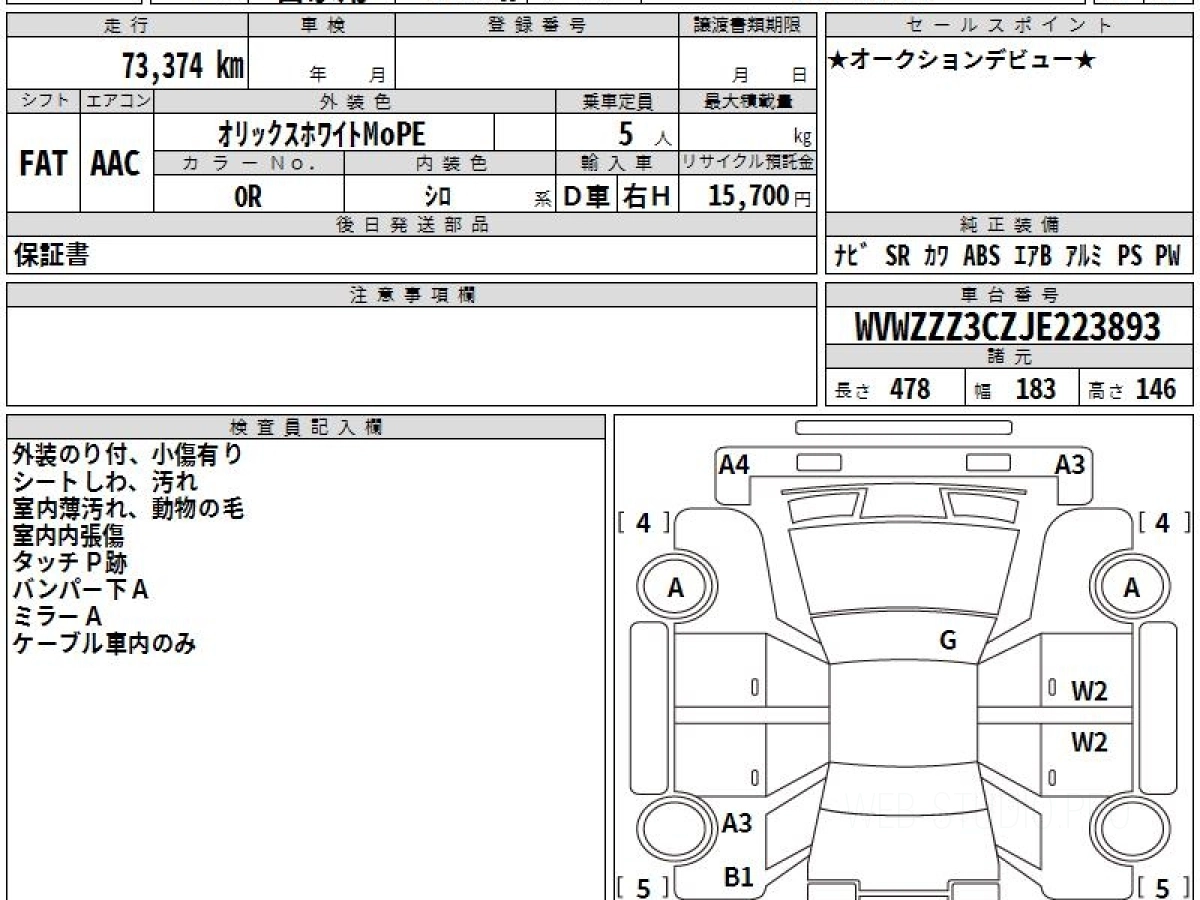
Task: Click the A3 mark at top-right of diagram
Action: (x=1070, y=464)
